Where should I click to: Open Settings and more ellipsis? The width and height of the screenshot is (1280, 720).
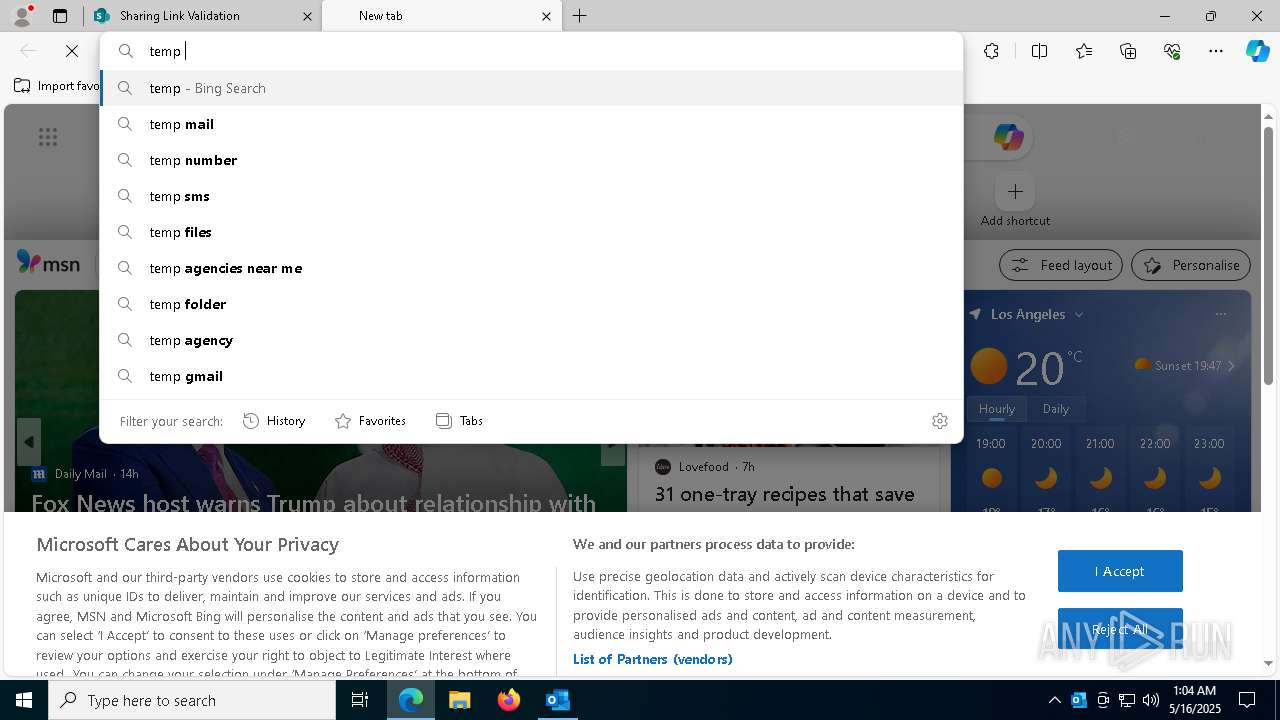pos(1216,51)
